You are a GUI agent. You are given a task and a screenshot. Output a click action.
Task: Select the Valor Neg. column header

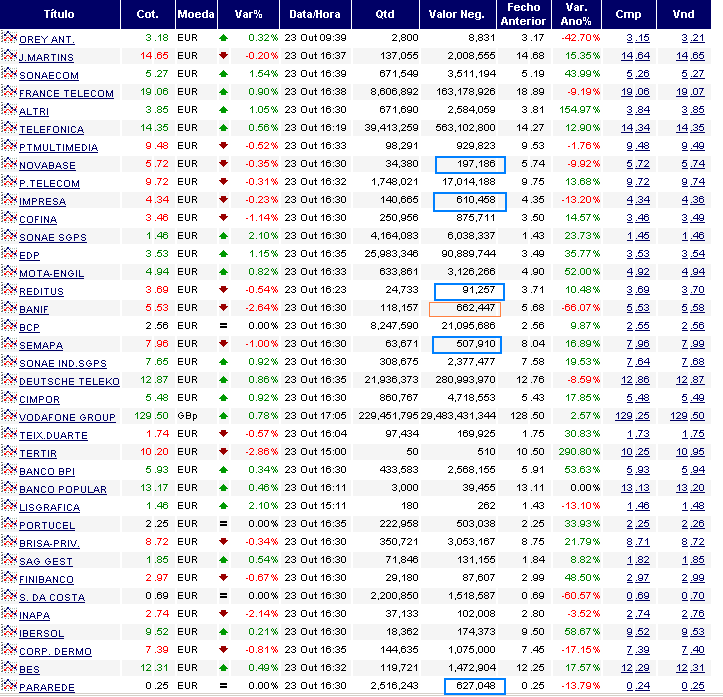click(456, 14)
